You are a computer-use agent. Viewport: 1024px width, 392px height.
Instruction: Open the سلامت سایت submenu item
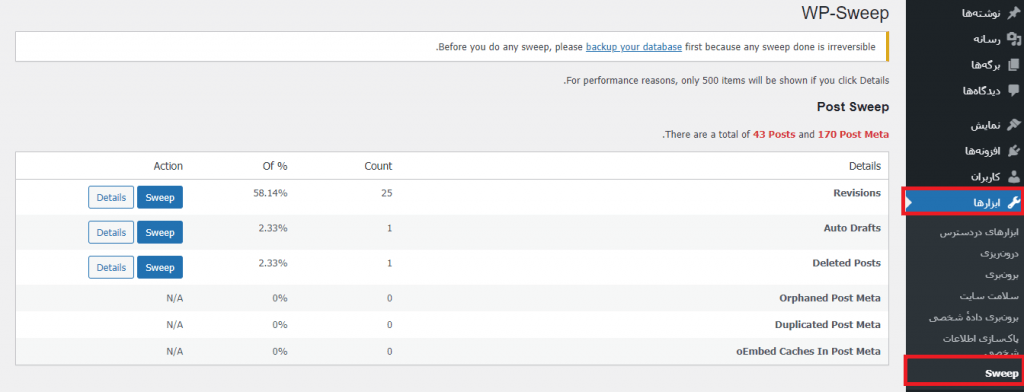[990, 296]
